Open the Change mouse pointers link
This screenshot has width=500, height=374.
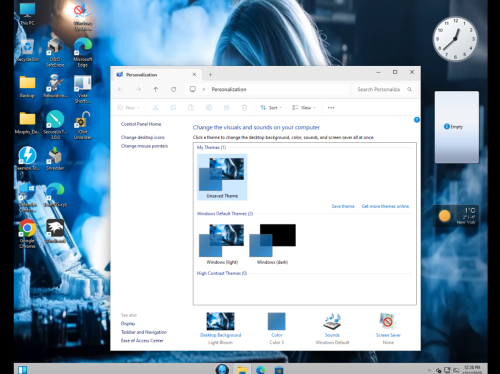144,146
